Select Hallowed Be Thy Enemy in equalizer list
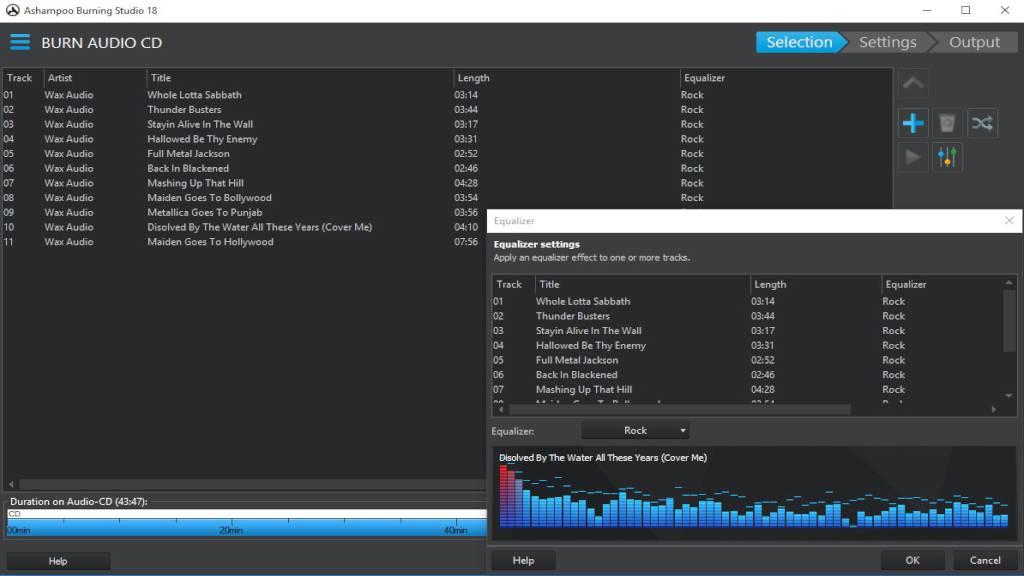 click(590, 346)
